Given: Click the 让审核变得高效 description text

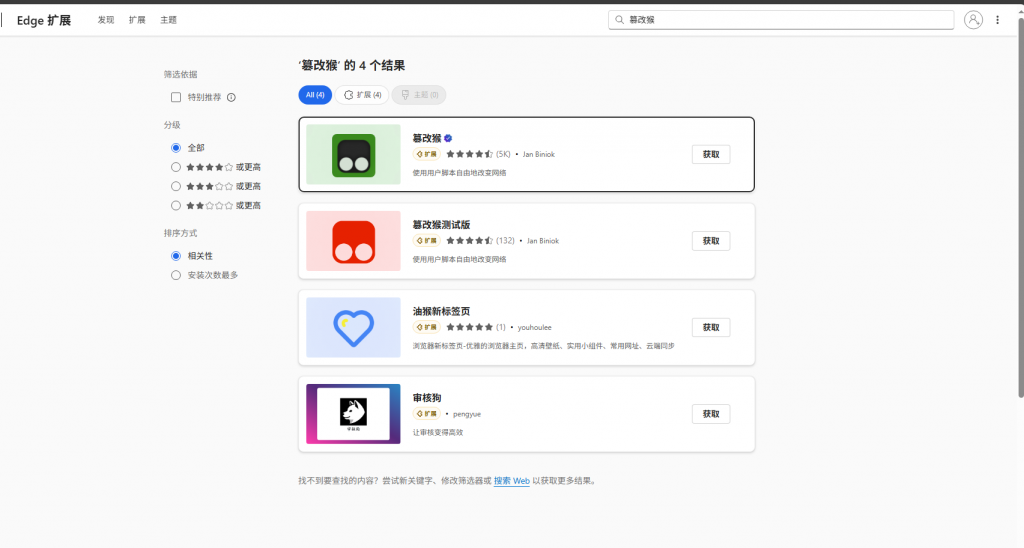Looking at the screenshot, I should (438, 432).
